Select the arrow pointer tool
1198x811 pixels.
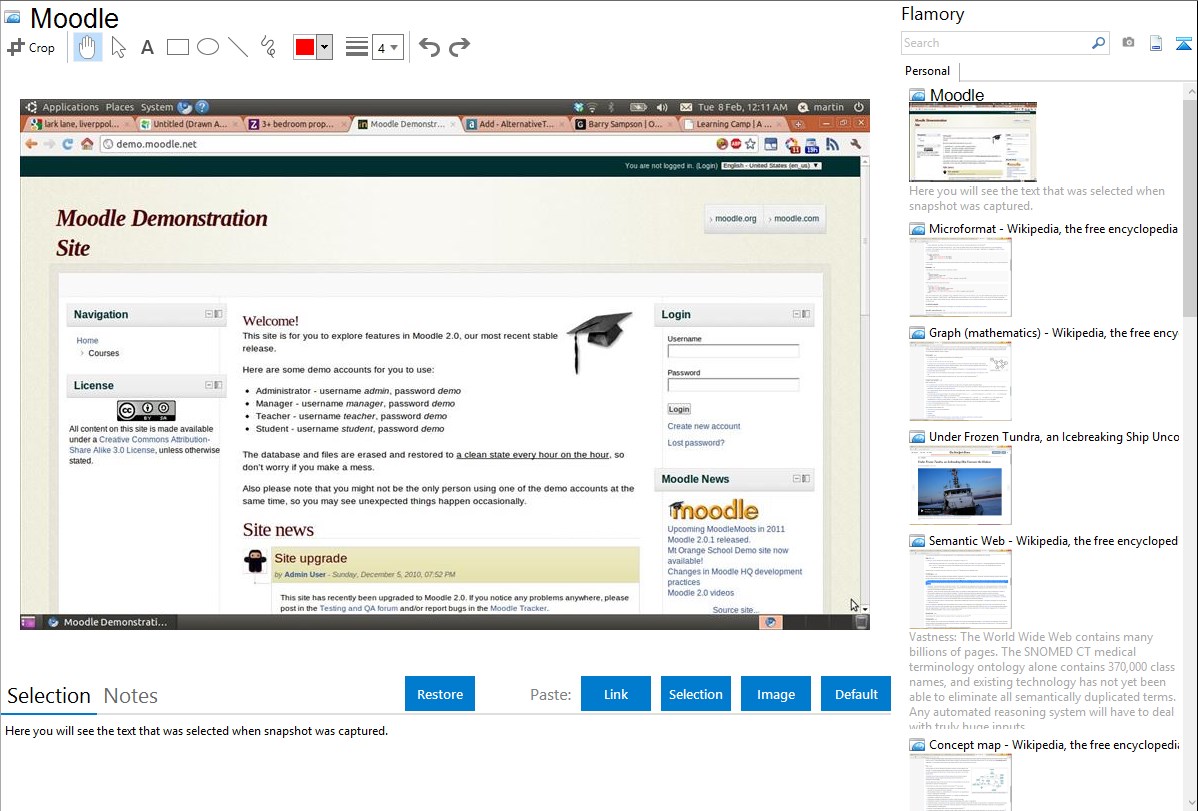(x=118, y=47)
